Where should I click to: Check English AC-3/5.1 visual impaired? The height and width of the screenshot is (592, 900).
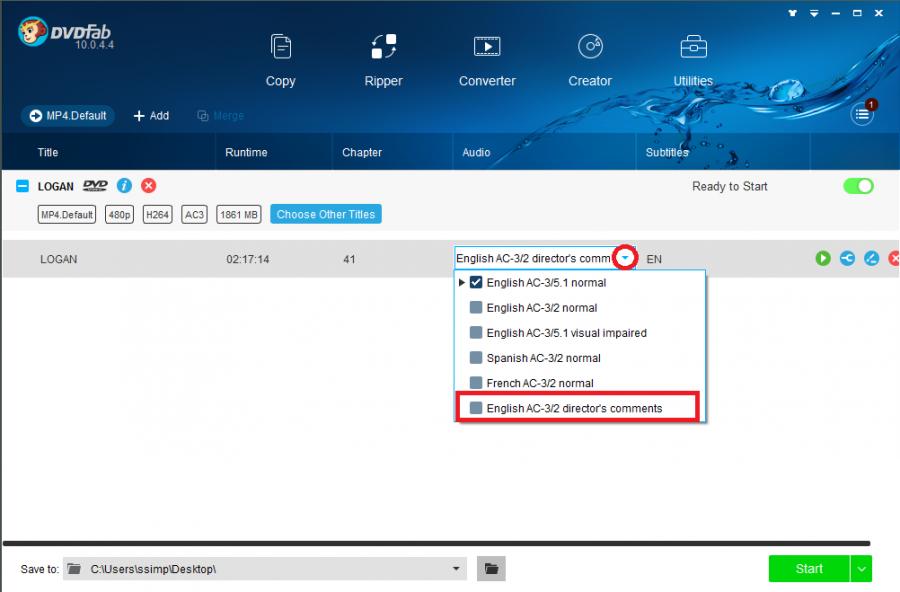[x=476, y=332]
